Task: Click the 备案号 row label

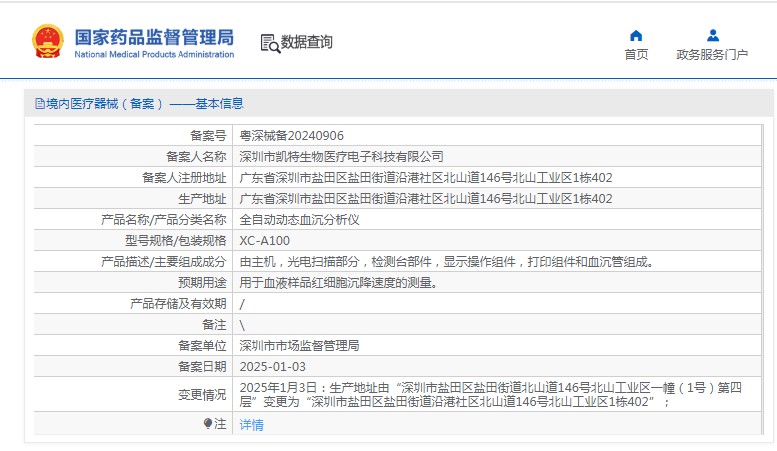Action: [x=208, y=136]
